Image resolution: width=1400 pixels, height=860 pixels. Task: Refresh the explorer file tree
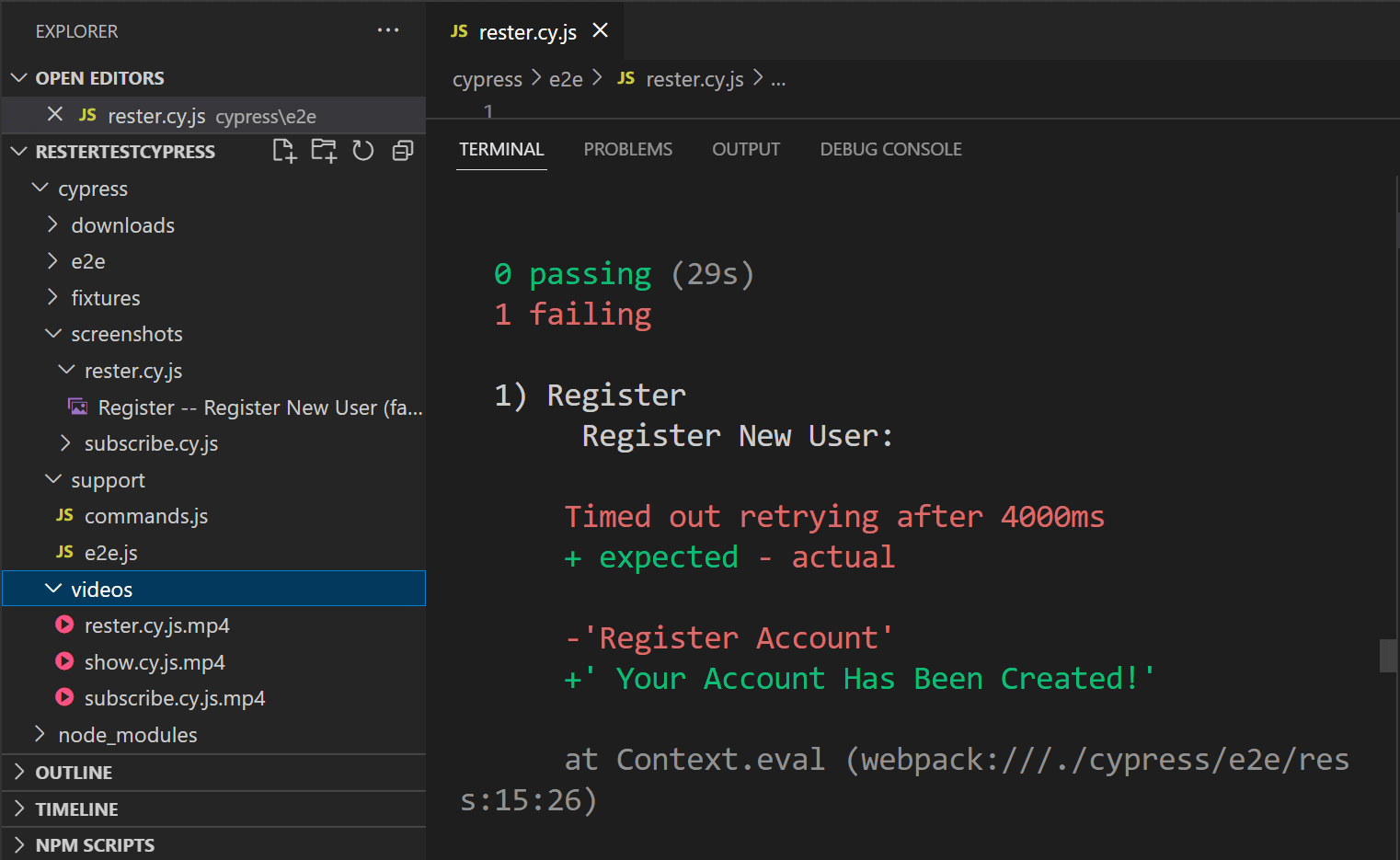tap(363, 151)
